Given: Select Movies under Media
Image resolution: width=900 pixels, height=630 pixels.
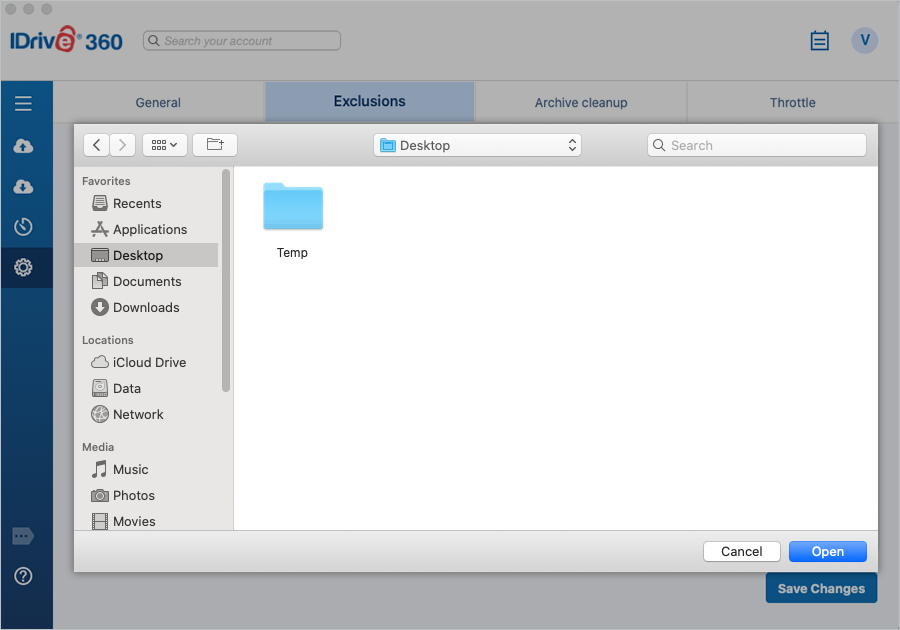Looking at the screenshot, I should (146, 521).
